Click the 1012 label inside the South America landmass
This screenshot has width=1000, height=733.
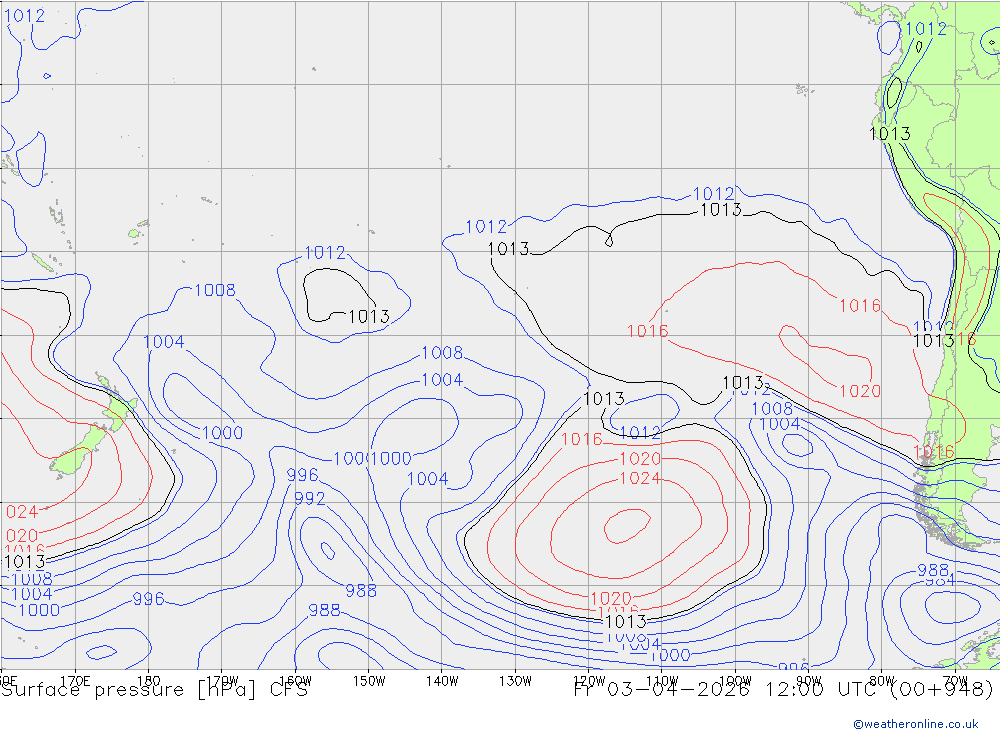coord(925,29)
